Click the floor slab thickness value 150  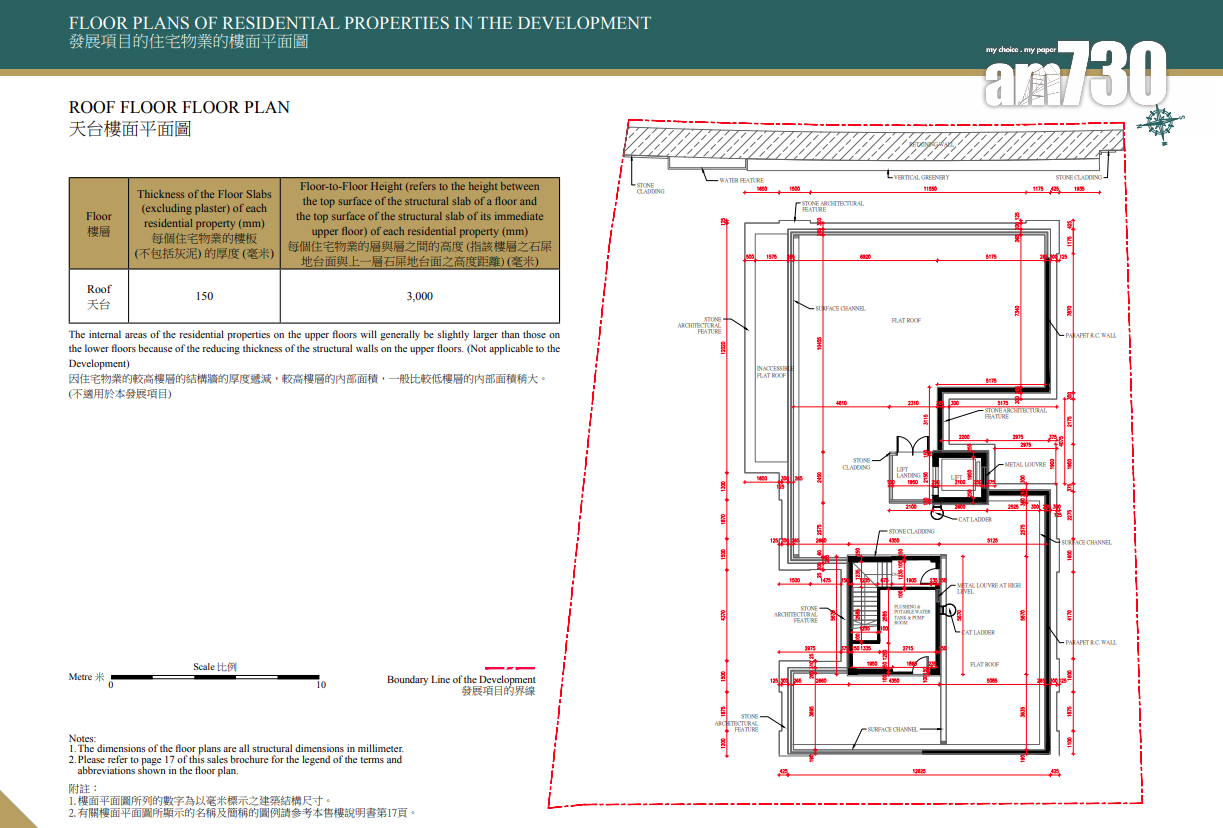pos(204,296)
